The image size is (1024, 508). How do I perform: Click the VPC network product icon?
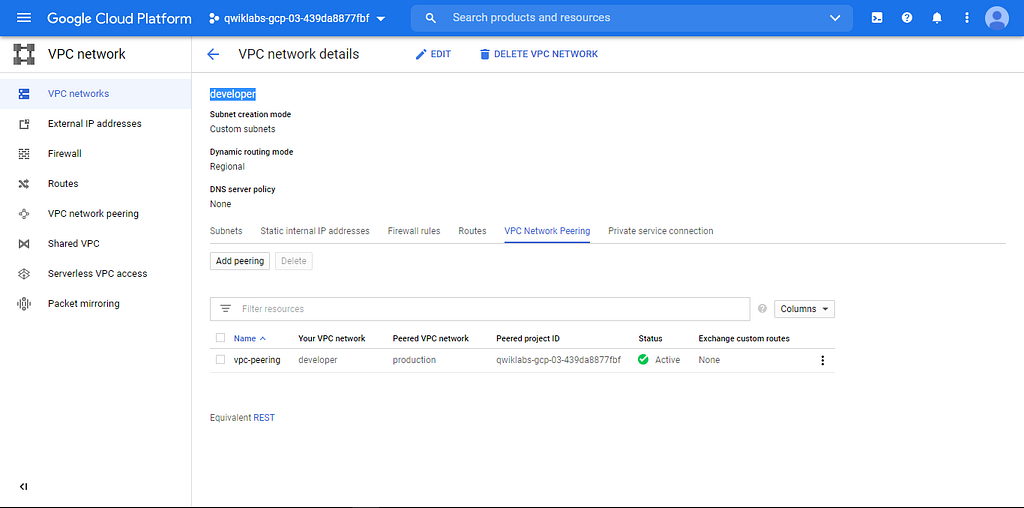[x=24, y=54]
